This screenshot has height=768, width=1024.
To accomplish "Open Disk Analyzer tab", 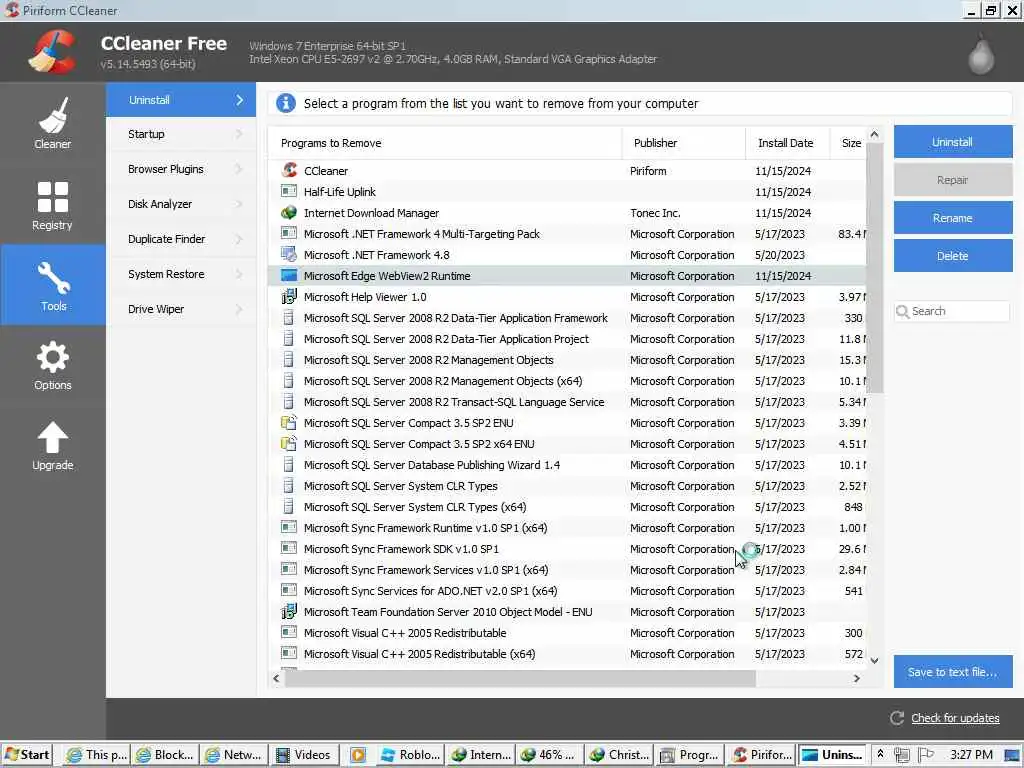I will click(x=181, y=204).
